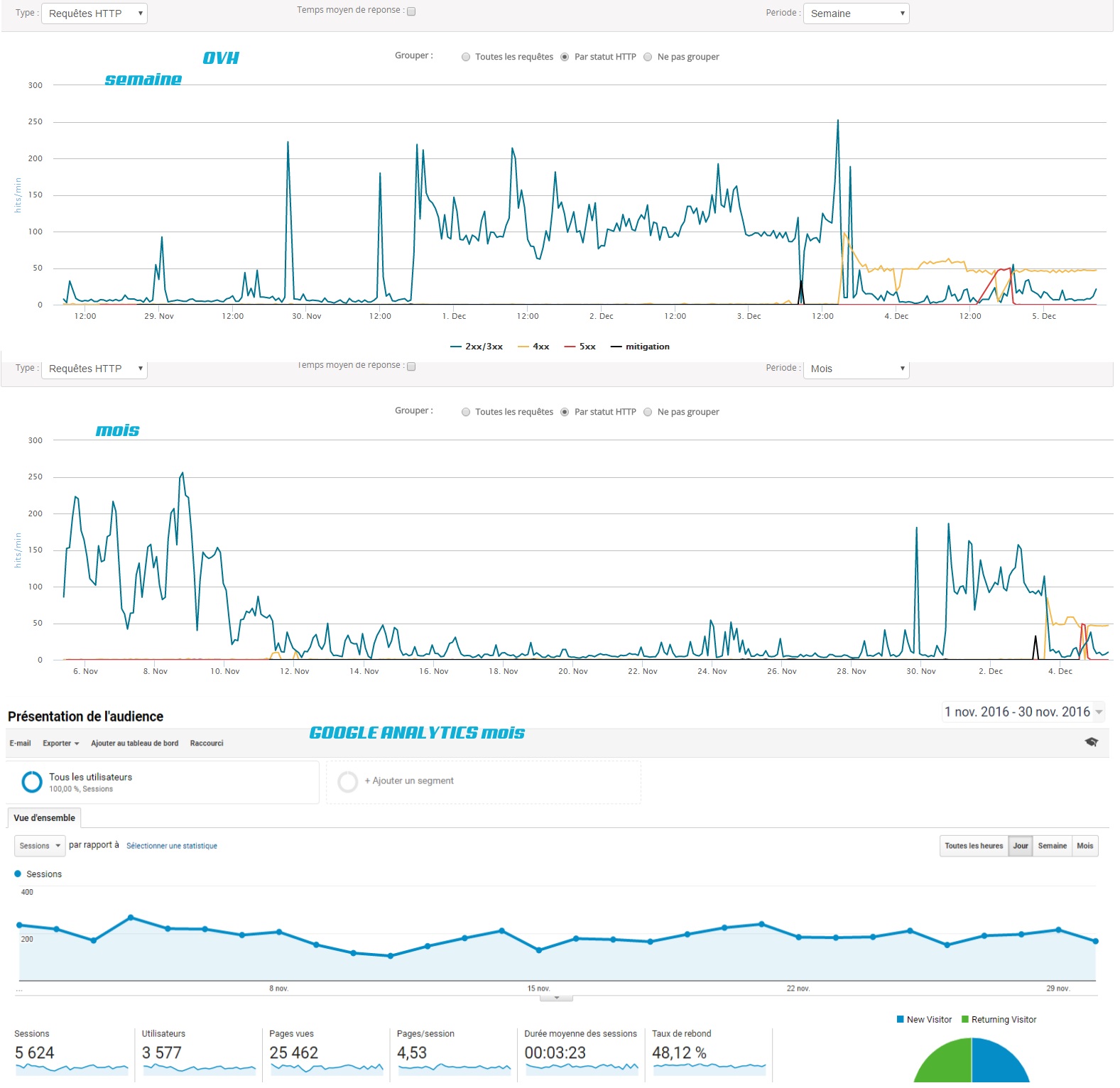The width and height of the screenshot is (1120, 1088).
Task: Click the Sessions sparkline thumbnail
Action: [72, 1067]
